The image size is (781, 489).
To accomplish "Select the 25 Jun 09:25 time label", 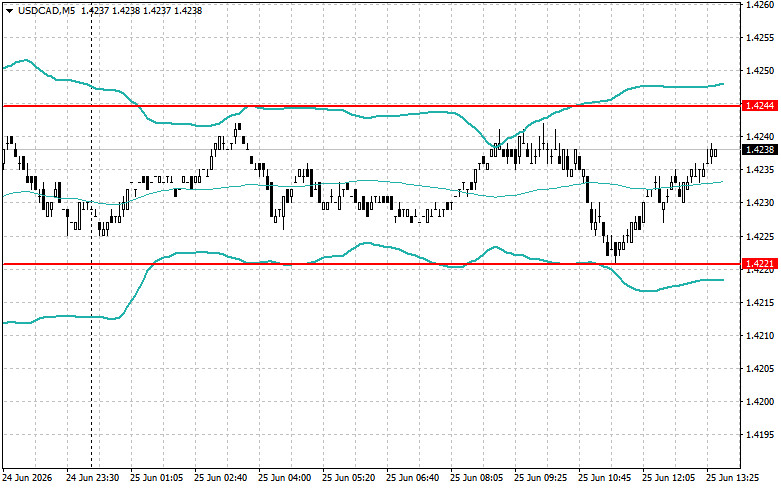I will [540, 478].
